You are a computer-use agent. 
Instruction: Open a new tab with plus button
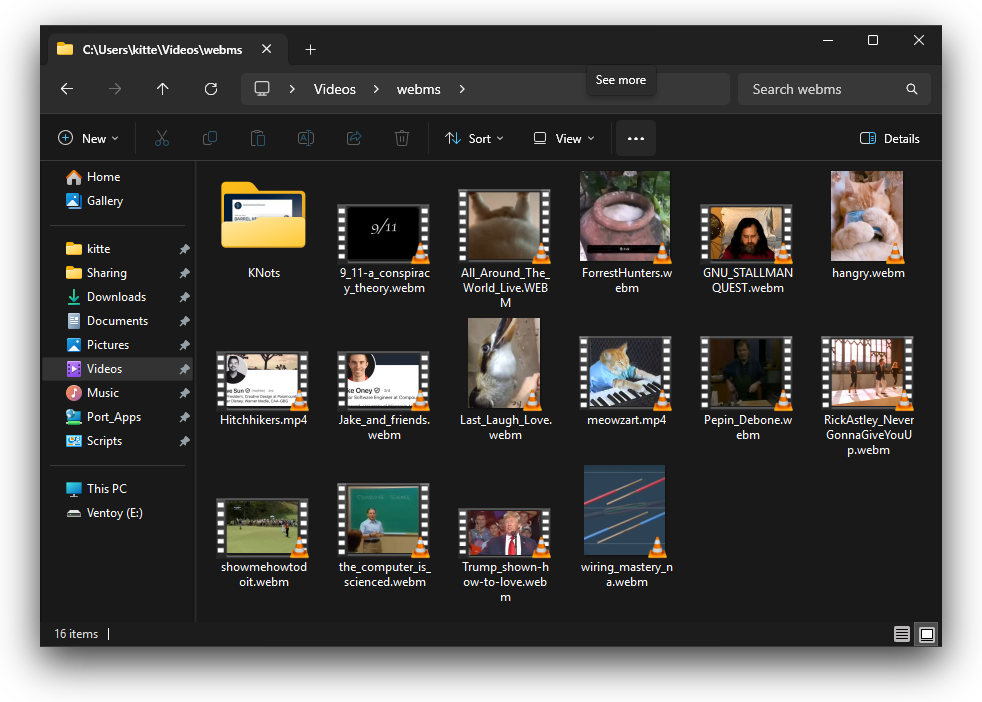pos(310,49)
